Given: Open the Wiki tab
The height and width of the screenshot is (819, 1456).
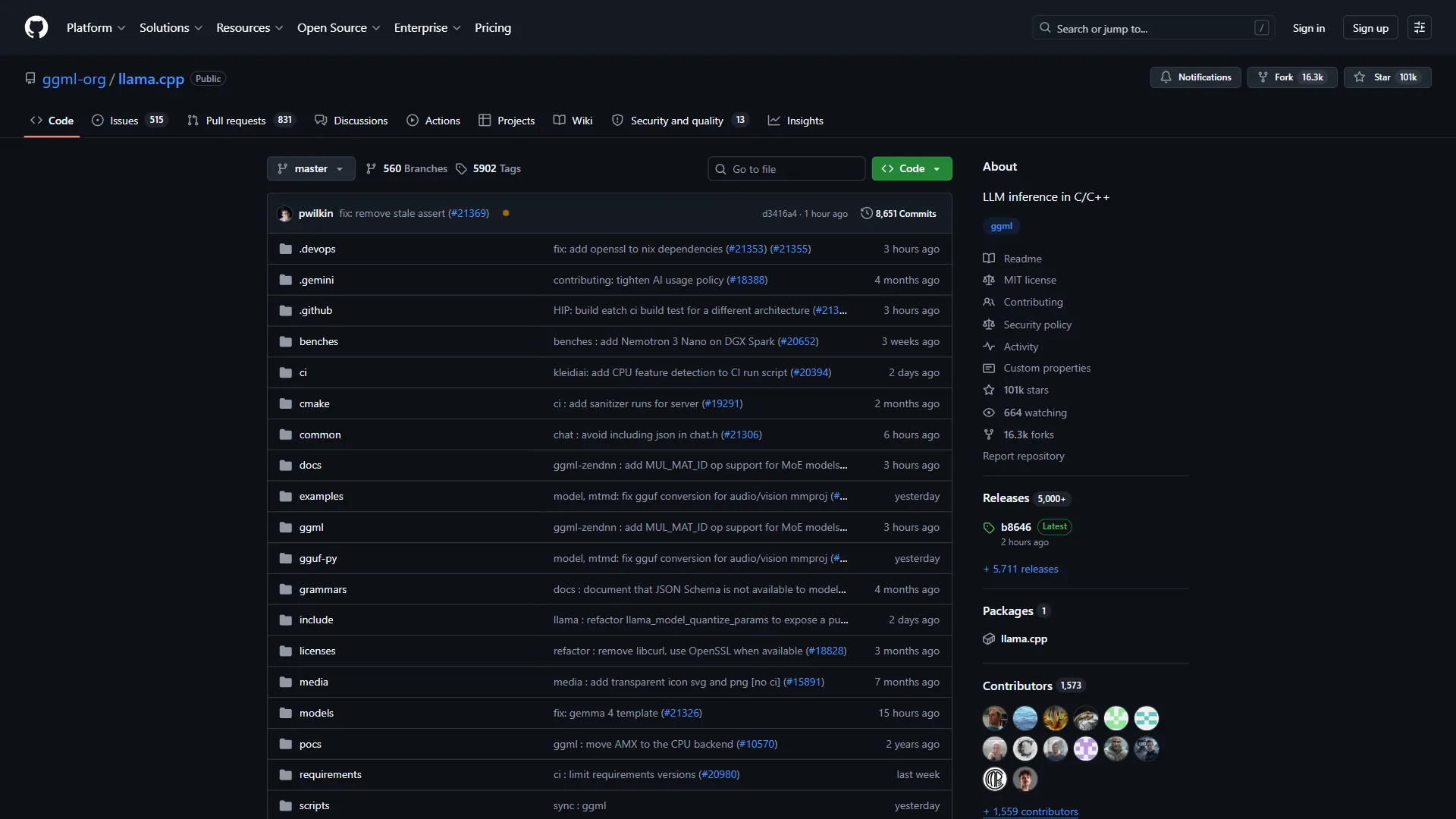Looking at the screenshot, I should click(573, 121).
